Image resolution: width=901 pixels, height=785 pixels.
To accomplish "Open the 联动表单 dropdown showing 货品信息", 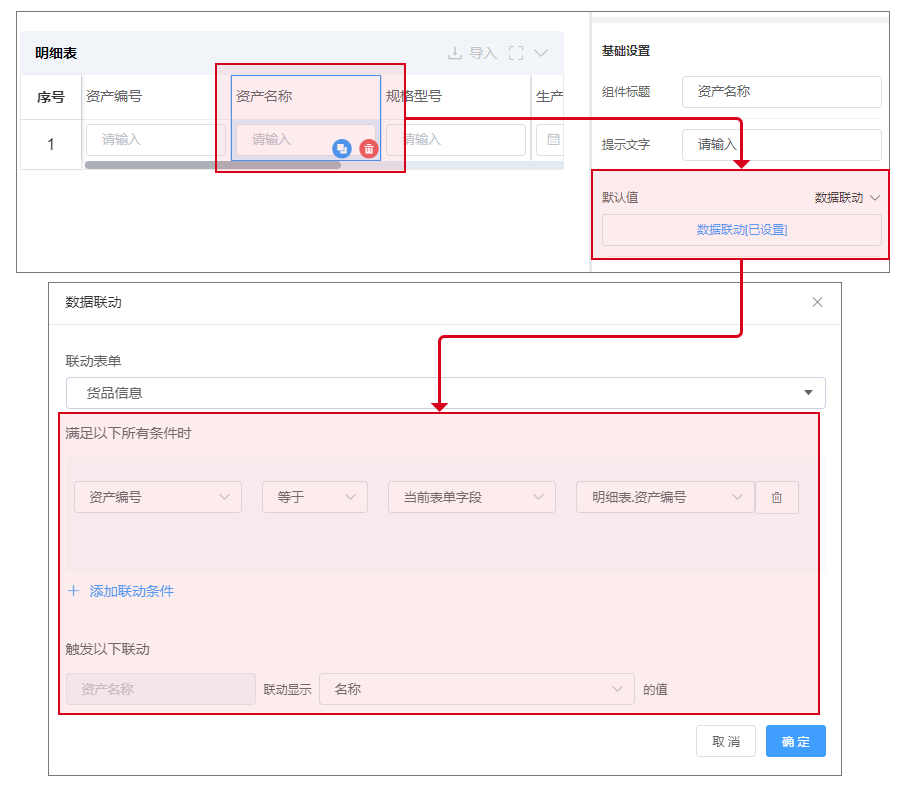I will click(x=445, y=393).
